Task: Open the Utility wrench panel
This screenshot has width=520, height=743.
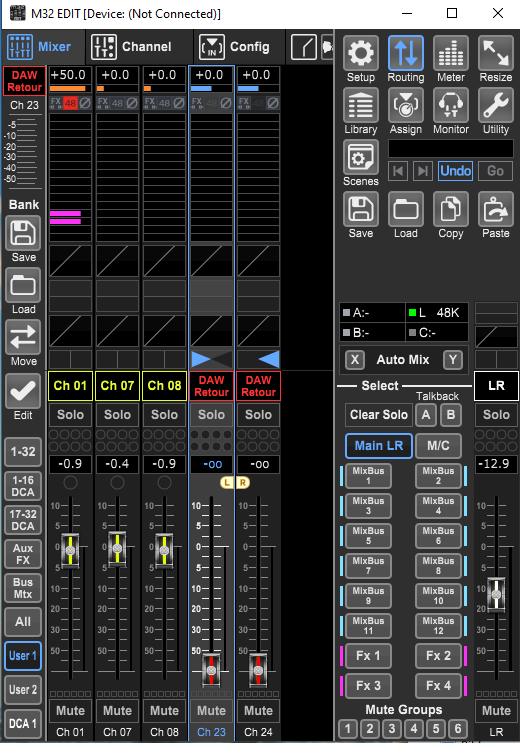Action: 496,105
